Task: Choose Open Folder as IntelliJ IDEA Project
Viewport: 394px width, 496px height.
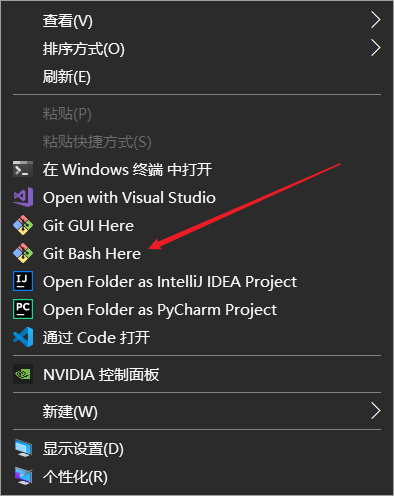Action: pyautogui.click(x=197, y=281)
